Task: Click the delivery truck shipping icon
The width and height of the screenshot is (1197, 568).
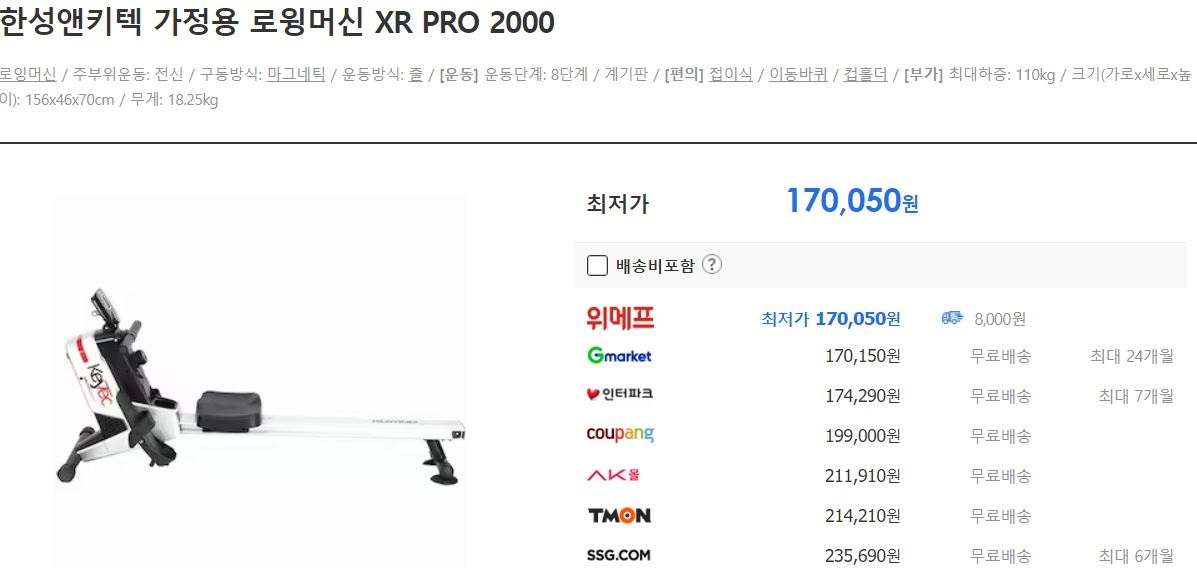Action: pyautogui.click(x=952, y=318)
